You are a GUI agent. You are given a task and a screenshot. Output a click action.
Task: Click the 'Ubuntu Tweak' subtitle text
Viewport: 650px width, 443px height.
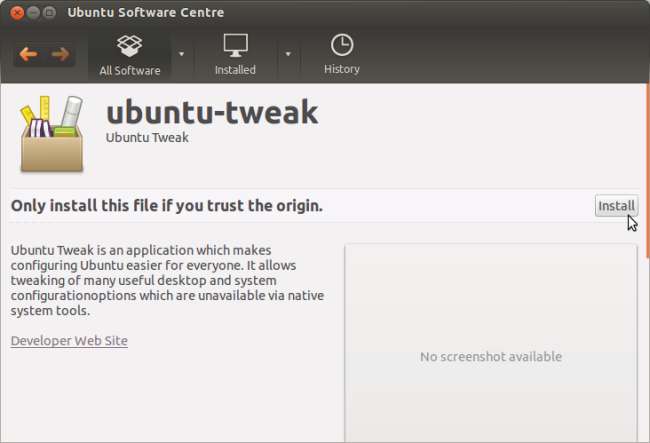[147, 138]
